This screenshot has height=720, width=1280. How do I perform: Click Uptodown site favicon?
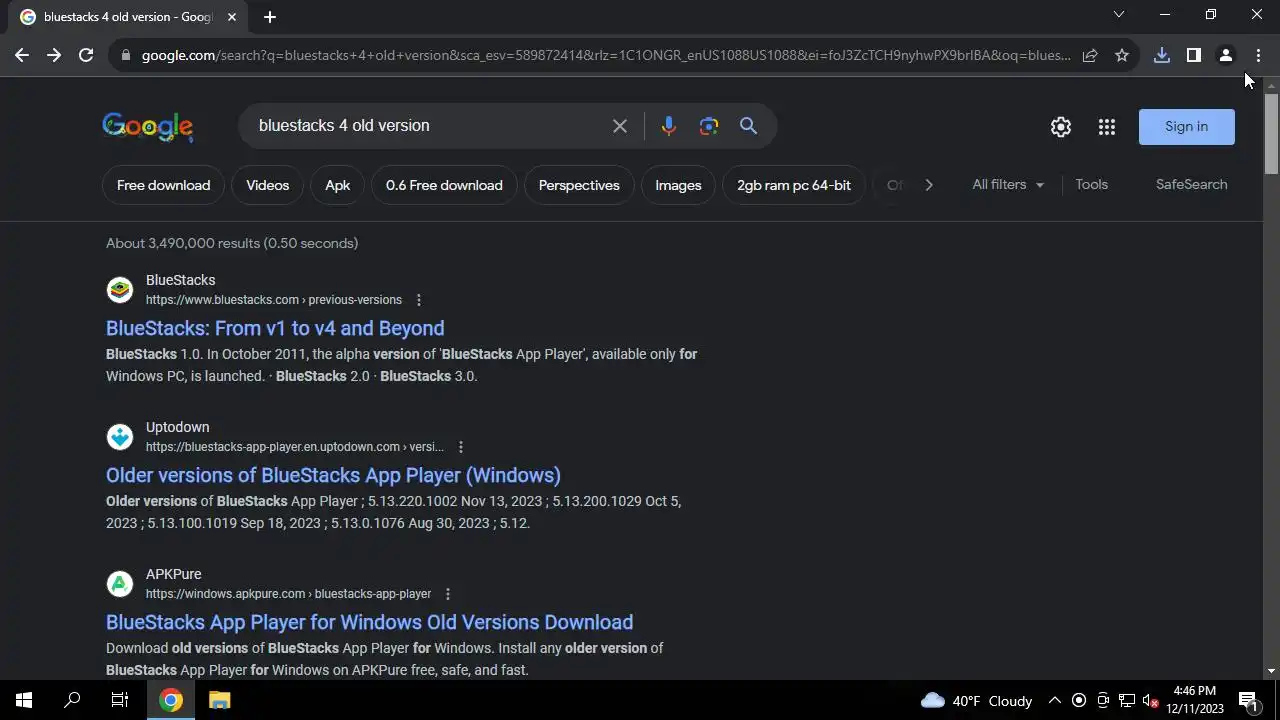[120, 437]
